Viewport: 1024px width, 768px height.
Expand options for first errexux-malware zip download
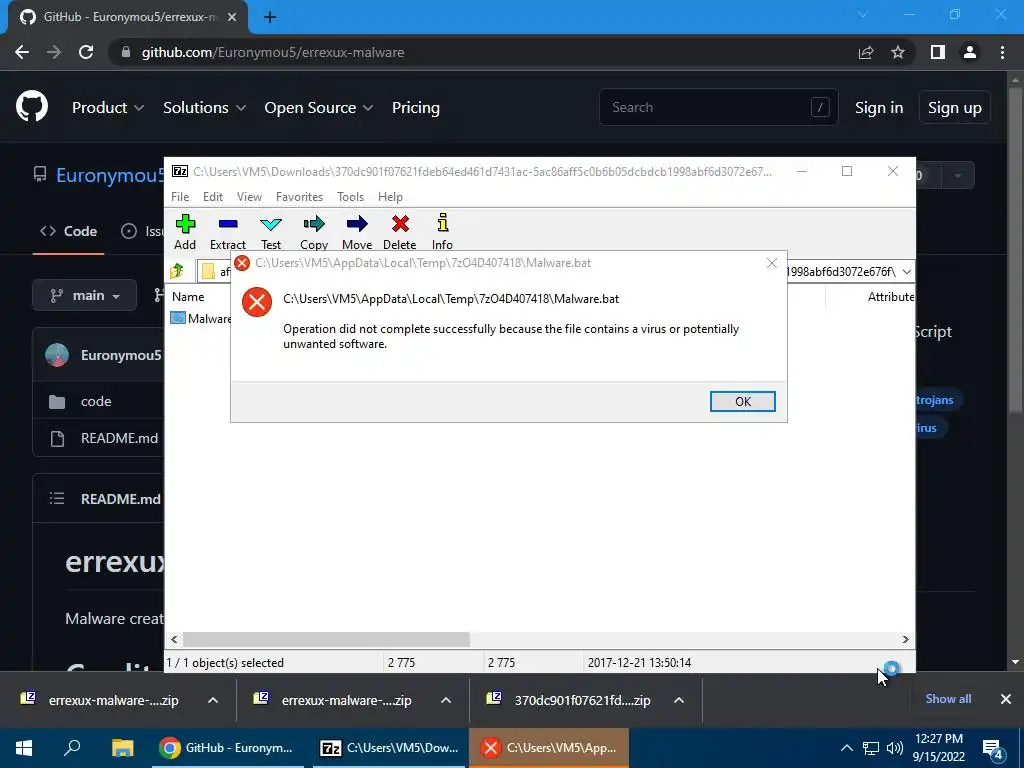click(213, 700)
